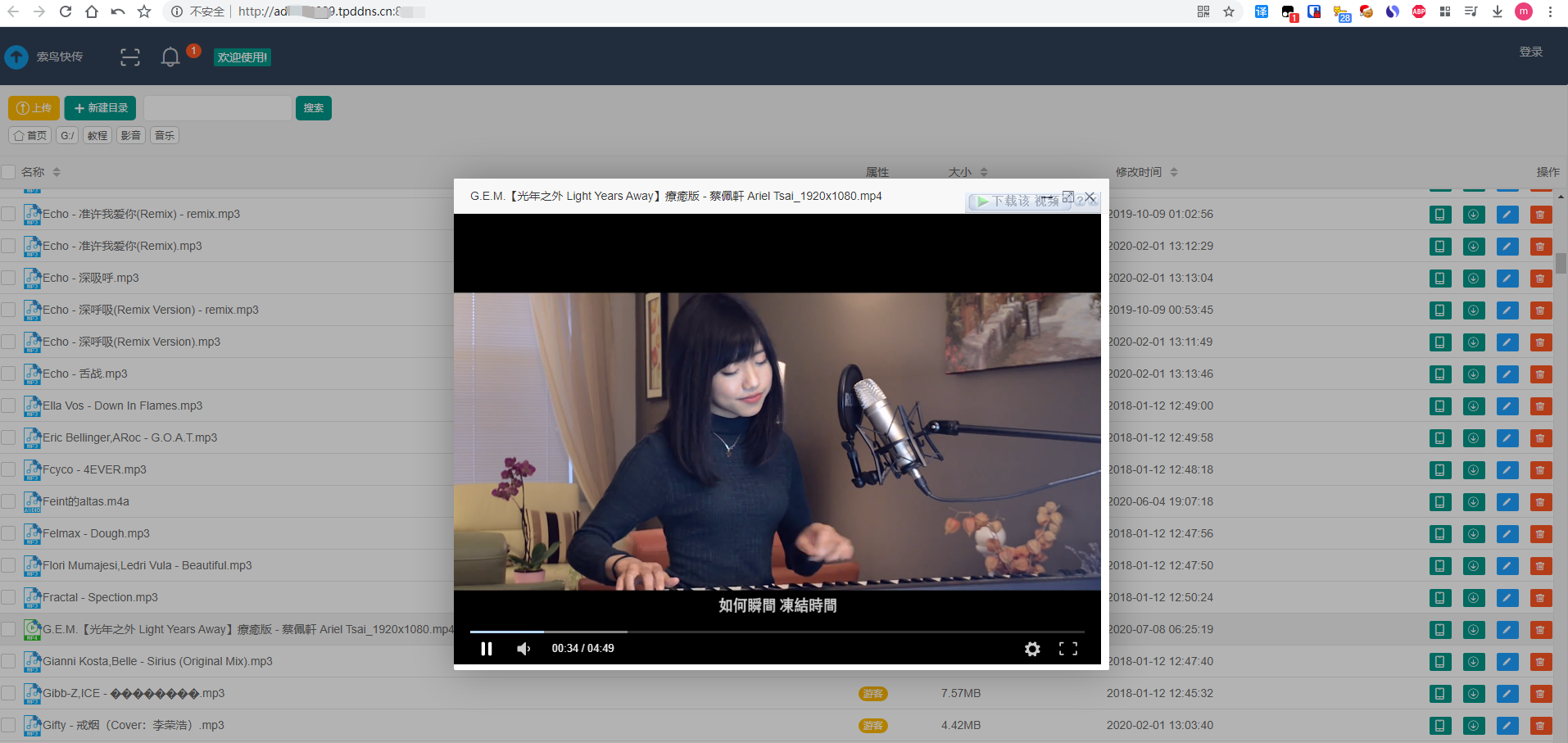
Task: Open QR/mobile view for file dated 2019-10-09 01:02:56
Action: (x=1439, y=215)
